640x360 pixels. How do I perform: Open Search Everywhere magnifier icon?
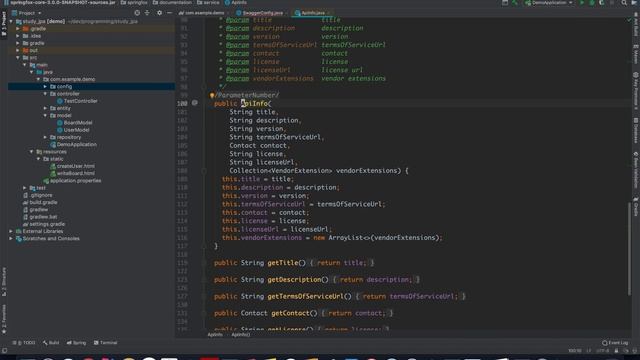pos(624,3)
